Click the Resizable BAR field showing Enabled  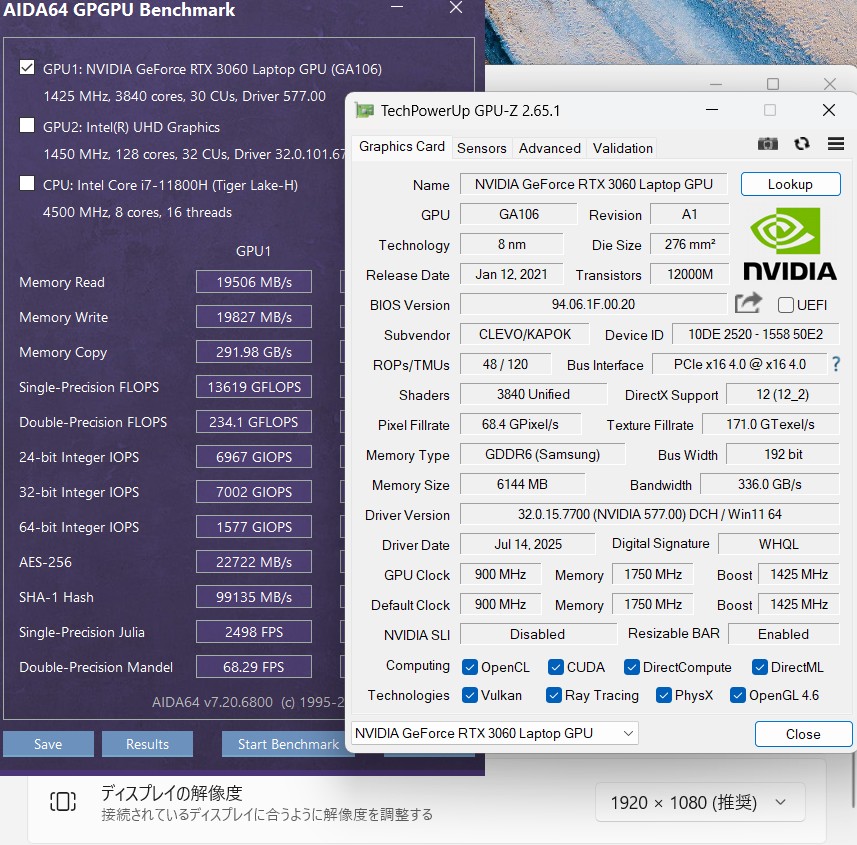[783, 634]
